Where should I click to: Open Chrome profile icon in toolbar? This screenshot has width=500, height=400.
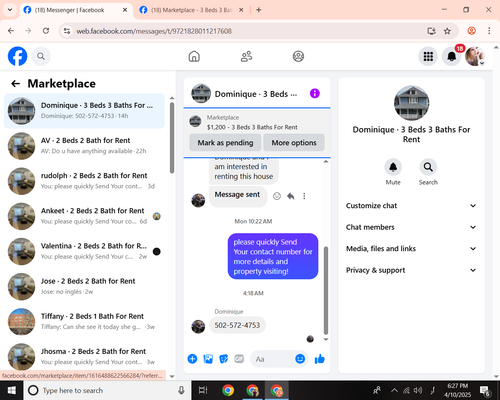point(472,31)
